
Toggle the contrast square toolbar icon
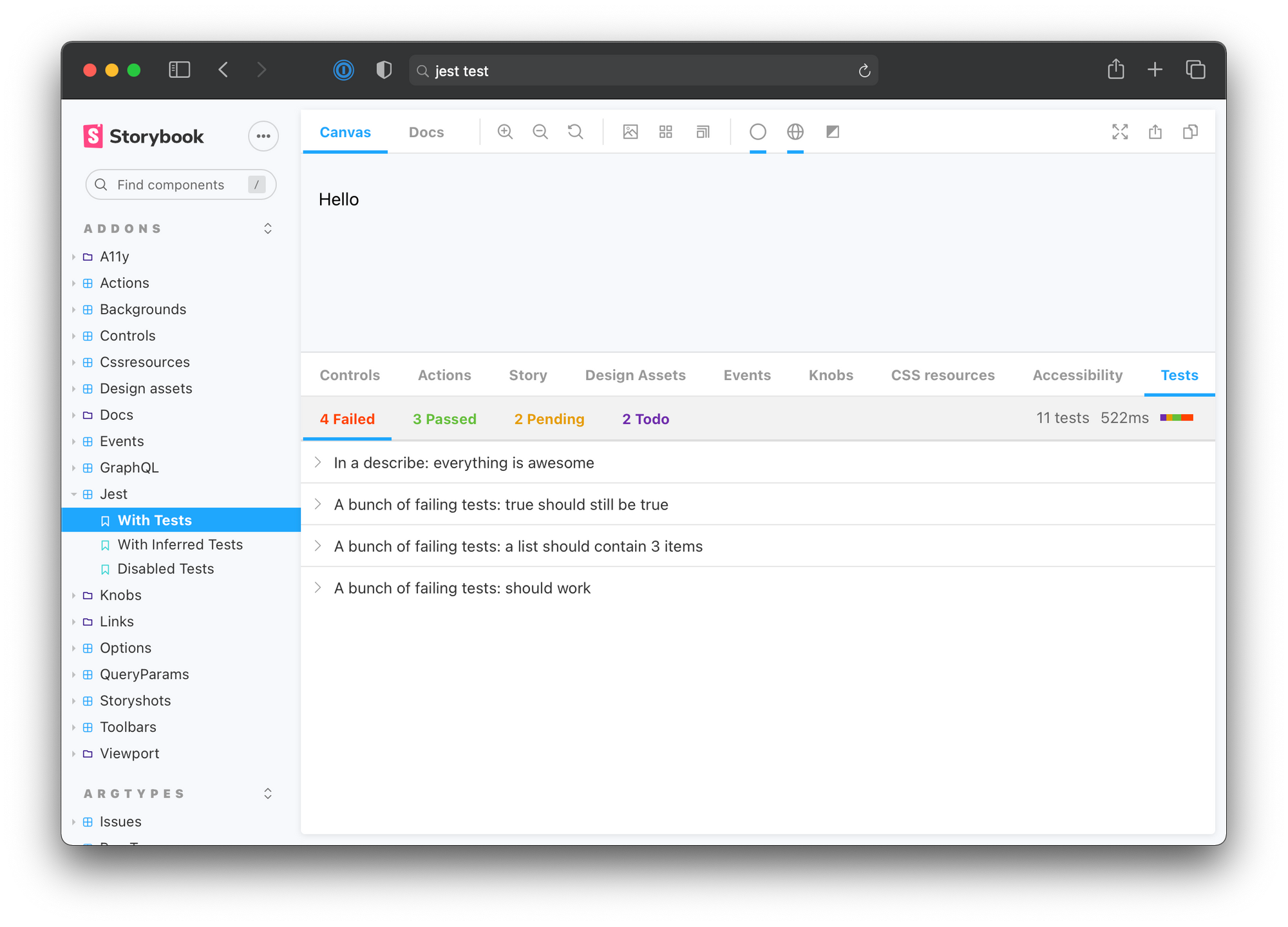pyautogui.click(x=833, y=132)
